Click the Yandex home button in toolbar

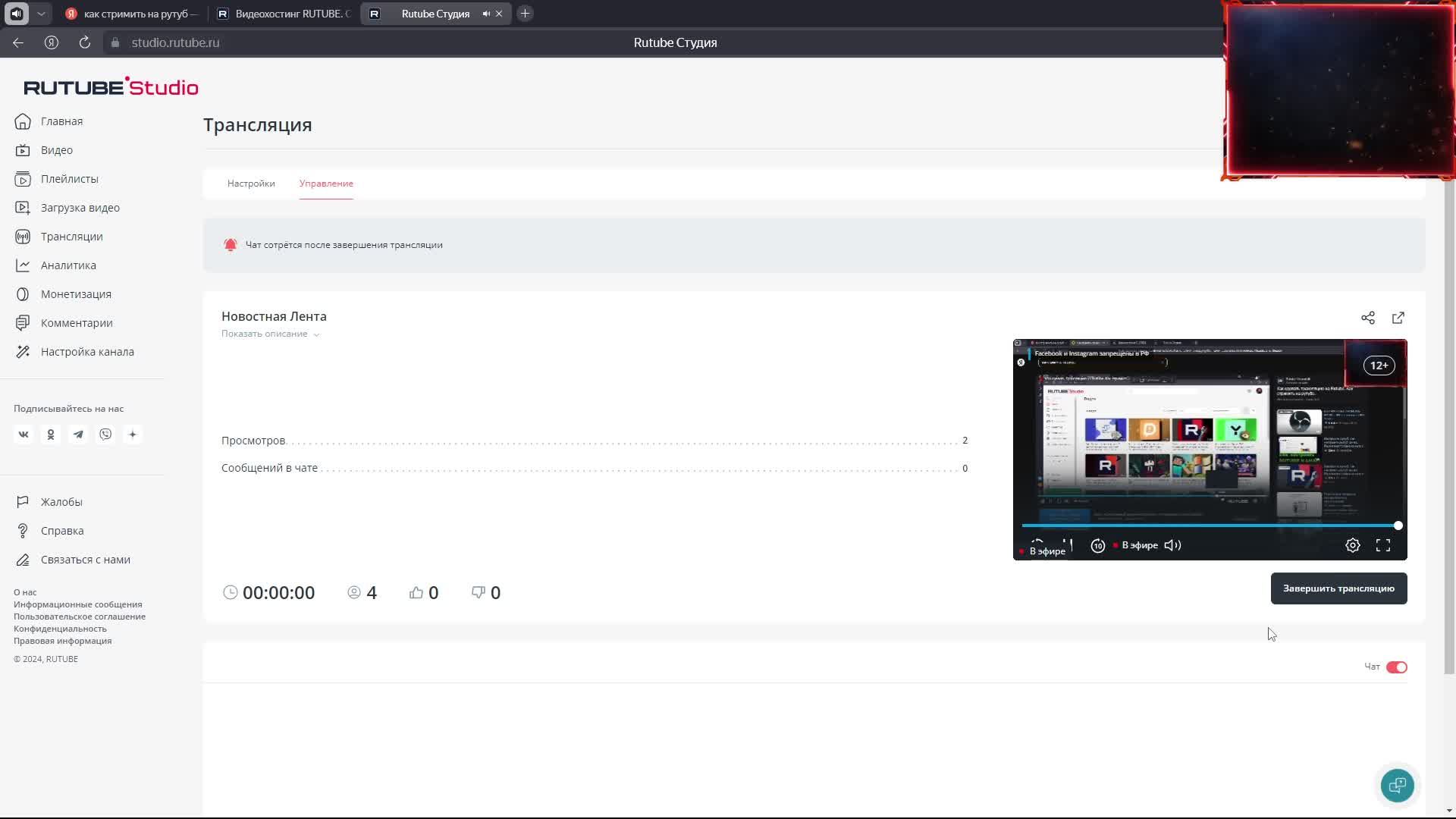(x=52, y=42)
